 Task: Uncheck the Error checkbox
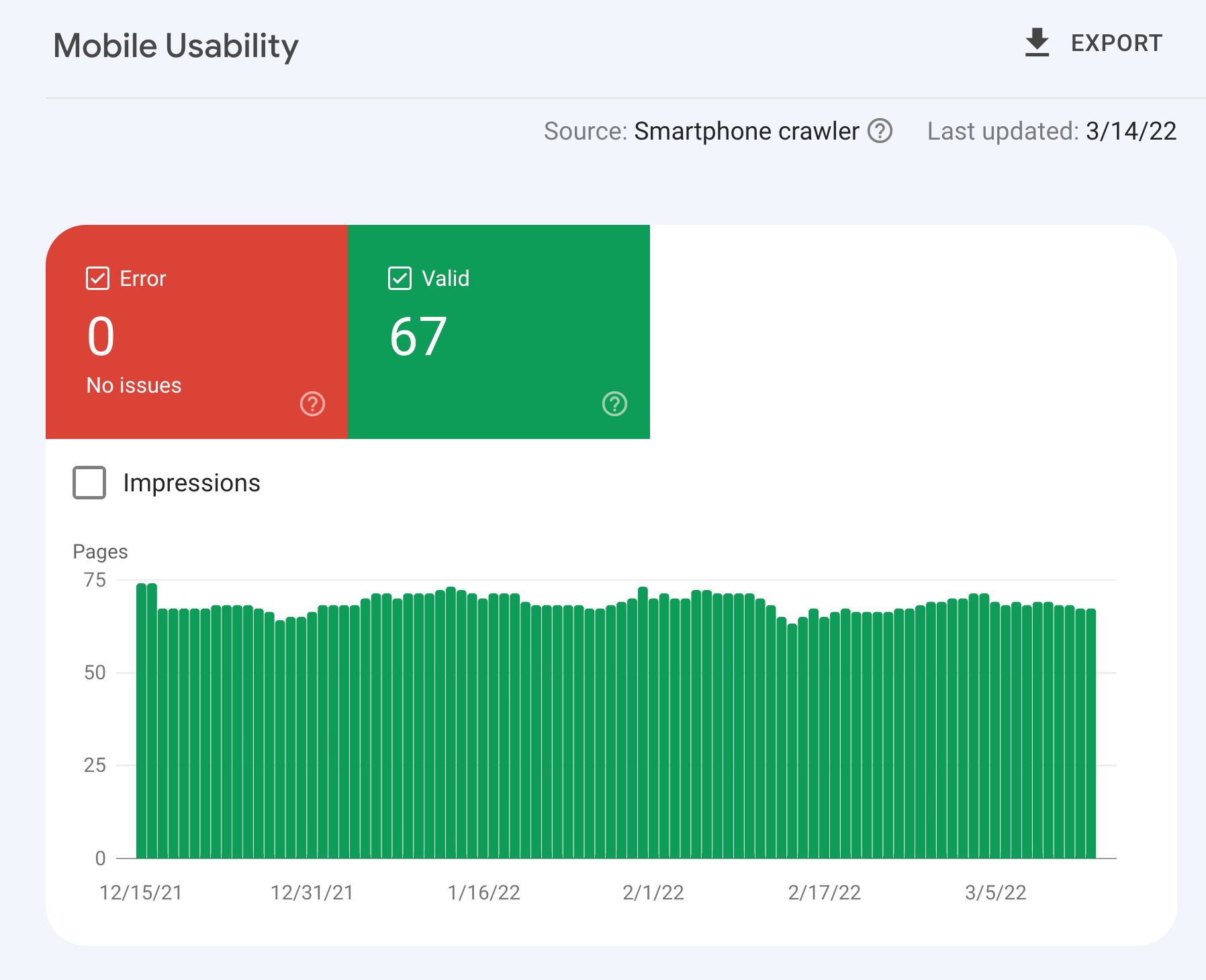click(97, 278)
